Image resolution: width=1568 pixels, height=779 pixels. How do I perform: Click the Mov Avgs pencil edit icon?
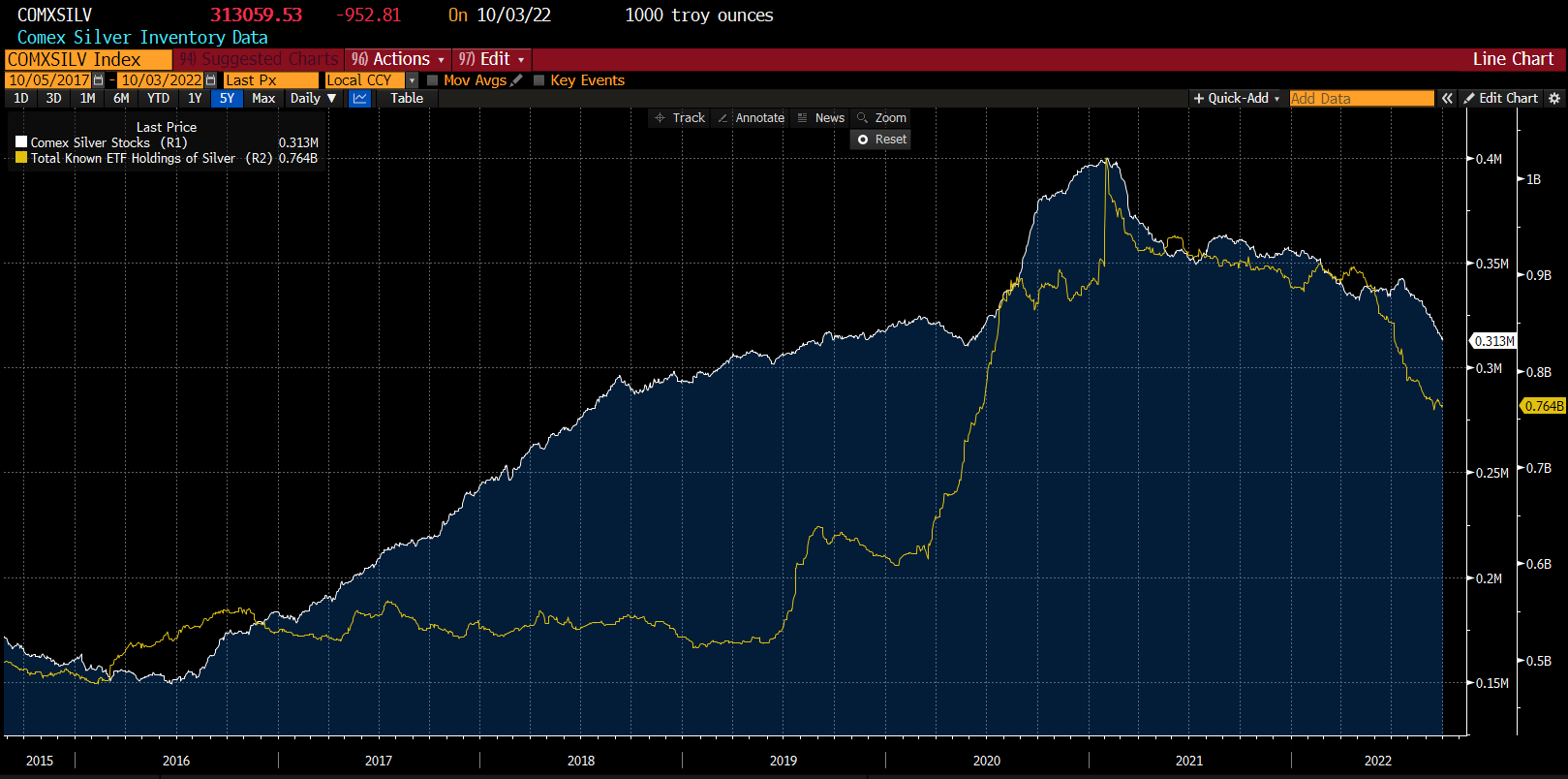516,80
